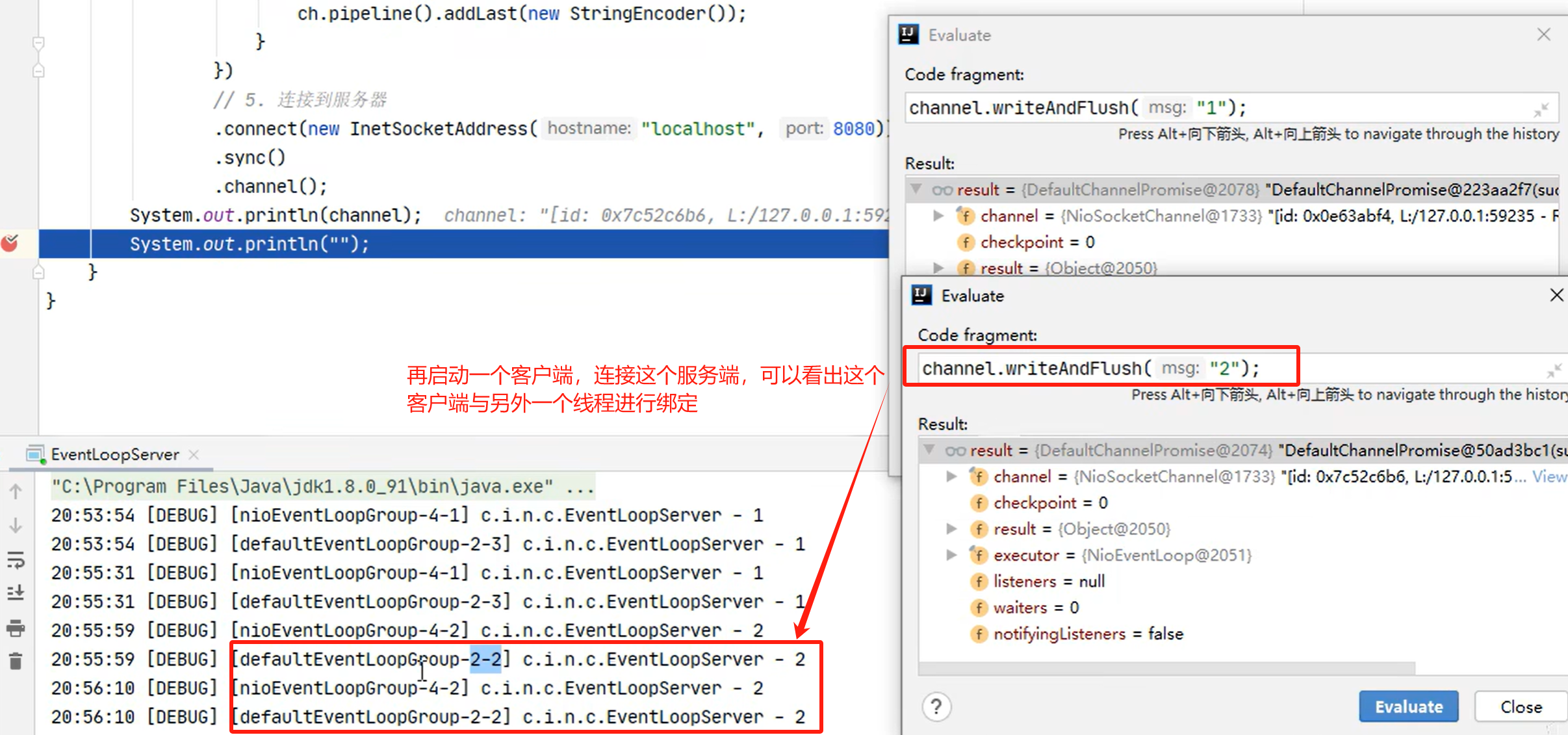The width and height of the screenshot is (1568, 735).
Task: Click the Down the stack trace arrow
Action: (x=16, y=525)
